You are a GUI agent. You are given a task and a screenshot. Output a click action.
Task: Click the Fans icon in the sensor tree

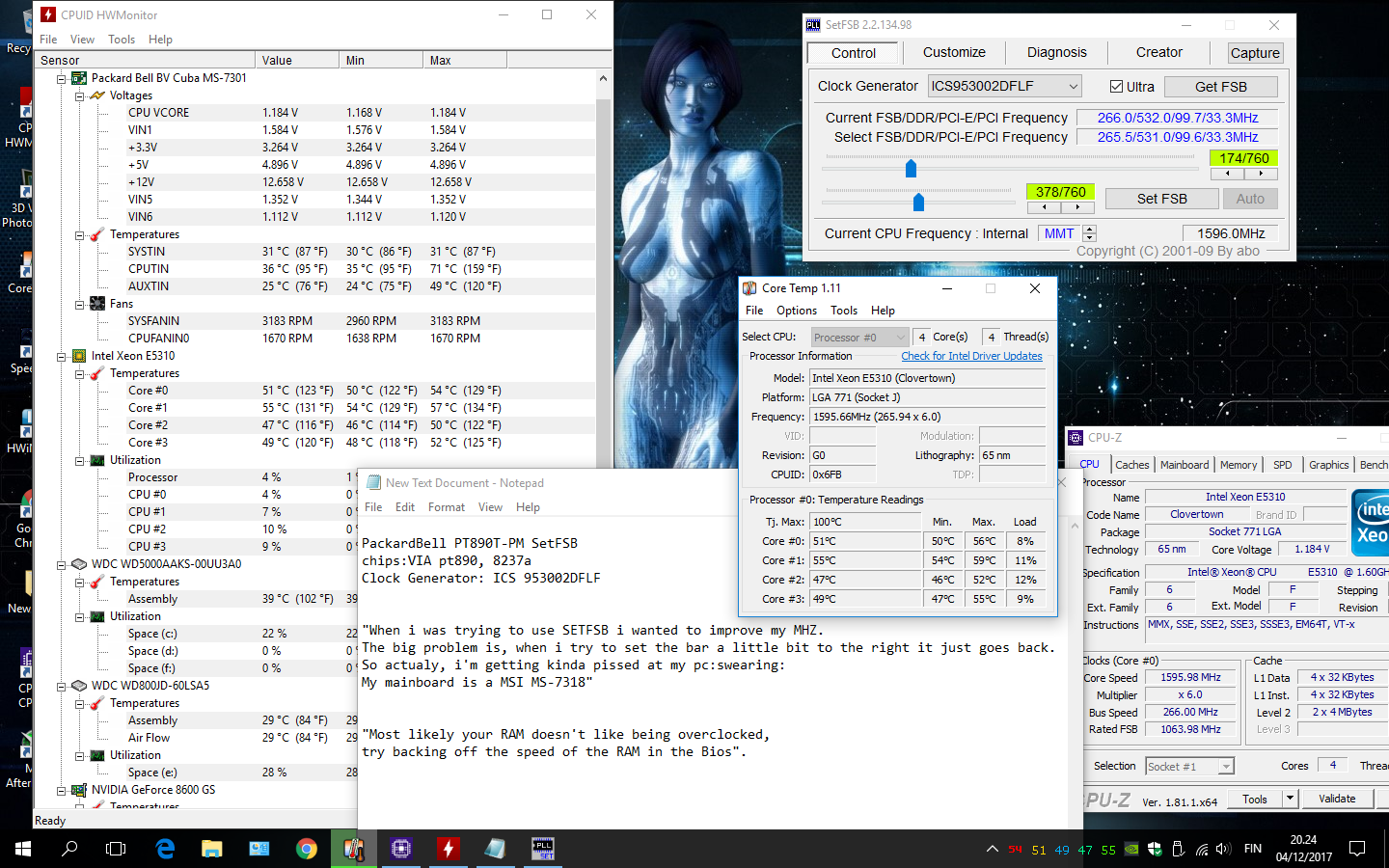(x=97, y=304)
